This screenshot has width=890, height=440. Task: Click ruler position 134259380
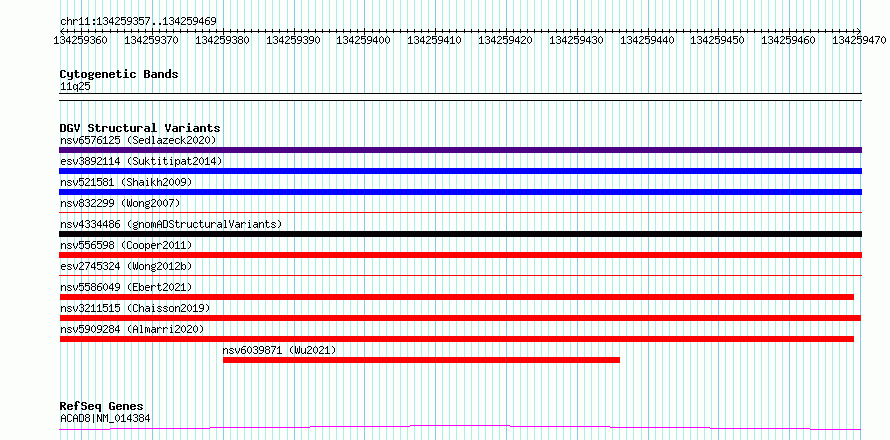pos(222,40)
